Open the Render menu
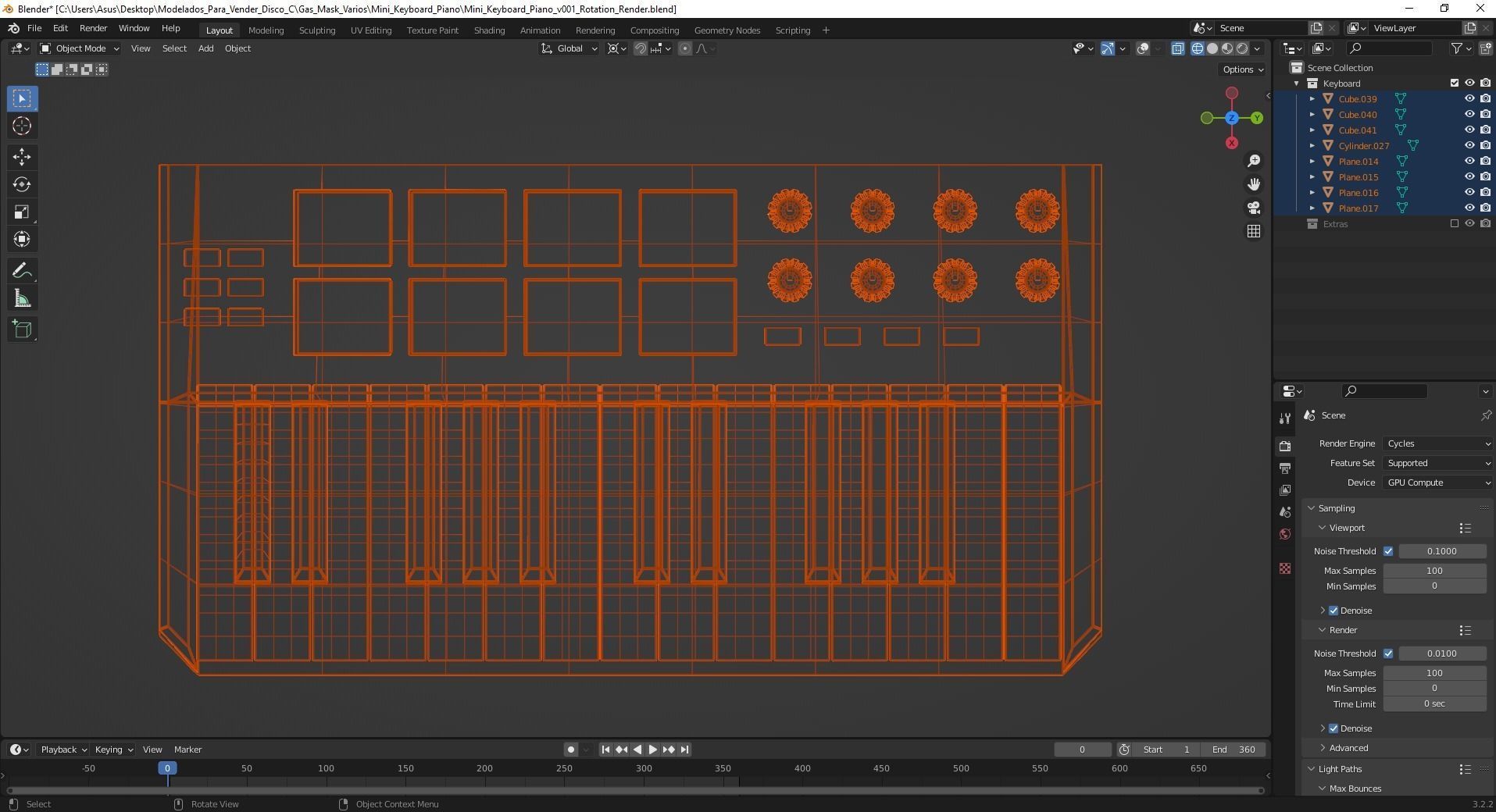This screenshot has width=1496, height=812. 93,28
